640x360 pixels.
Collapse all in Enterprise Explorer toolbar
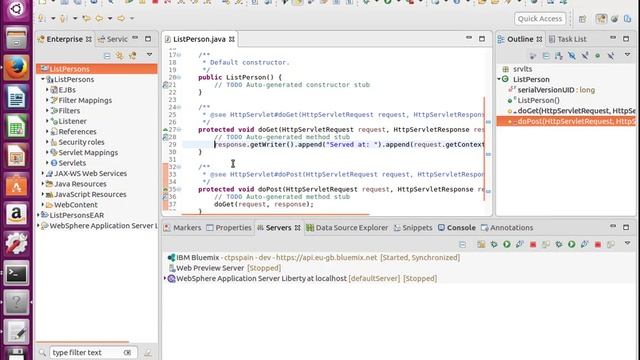[107, 56]
